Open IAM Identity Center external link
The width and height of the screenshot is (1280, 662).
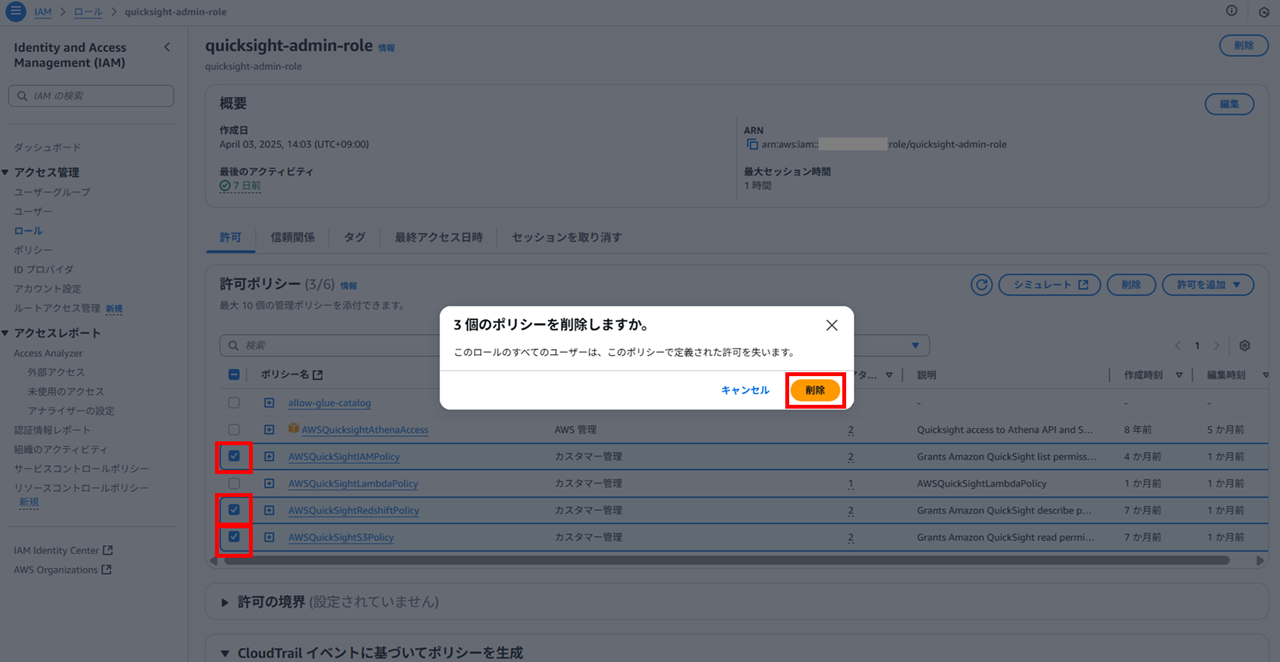63,550
